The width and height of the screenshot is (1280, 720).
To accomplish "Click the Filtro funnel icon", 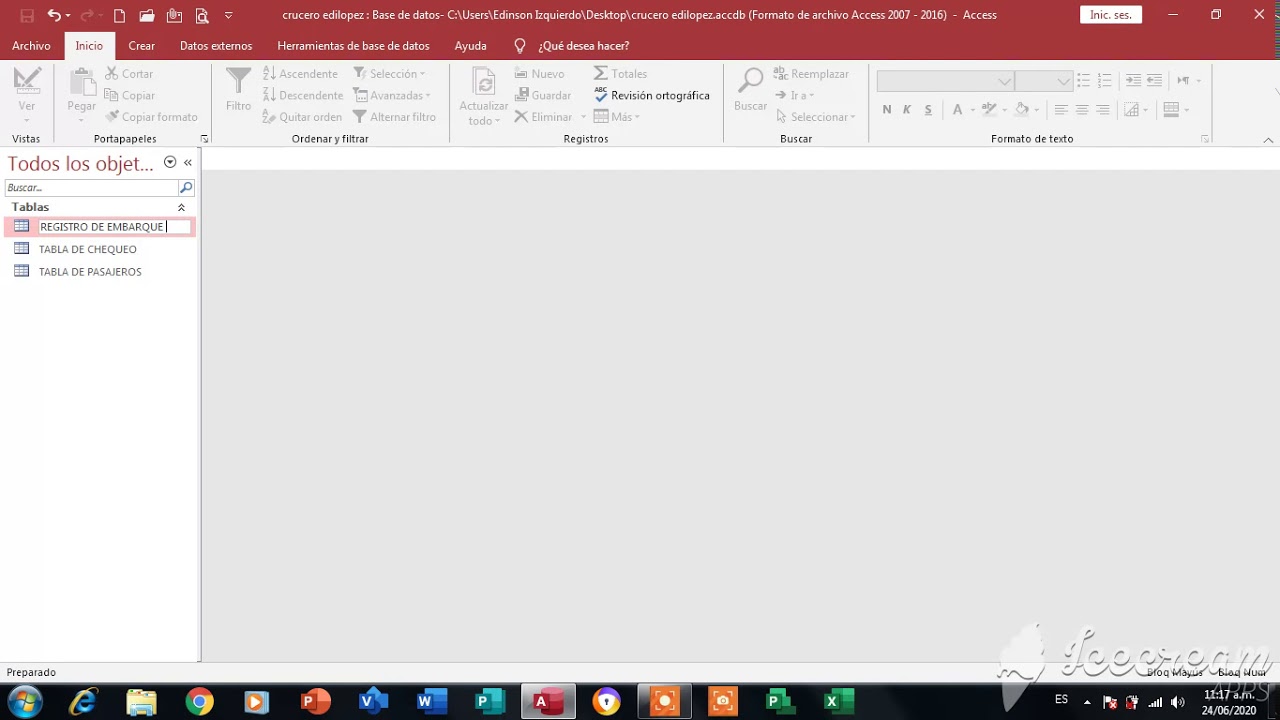I will point(238,80).
